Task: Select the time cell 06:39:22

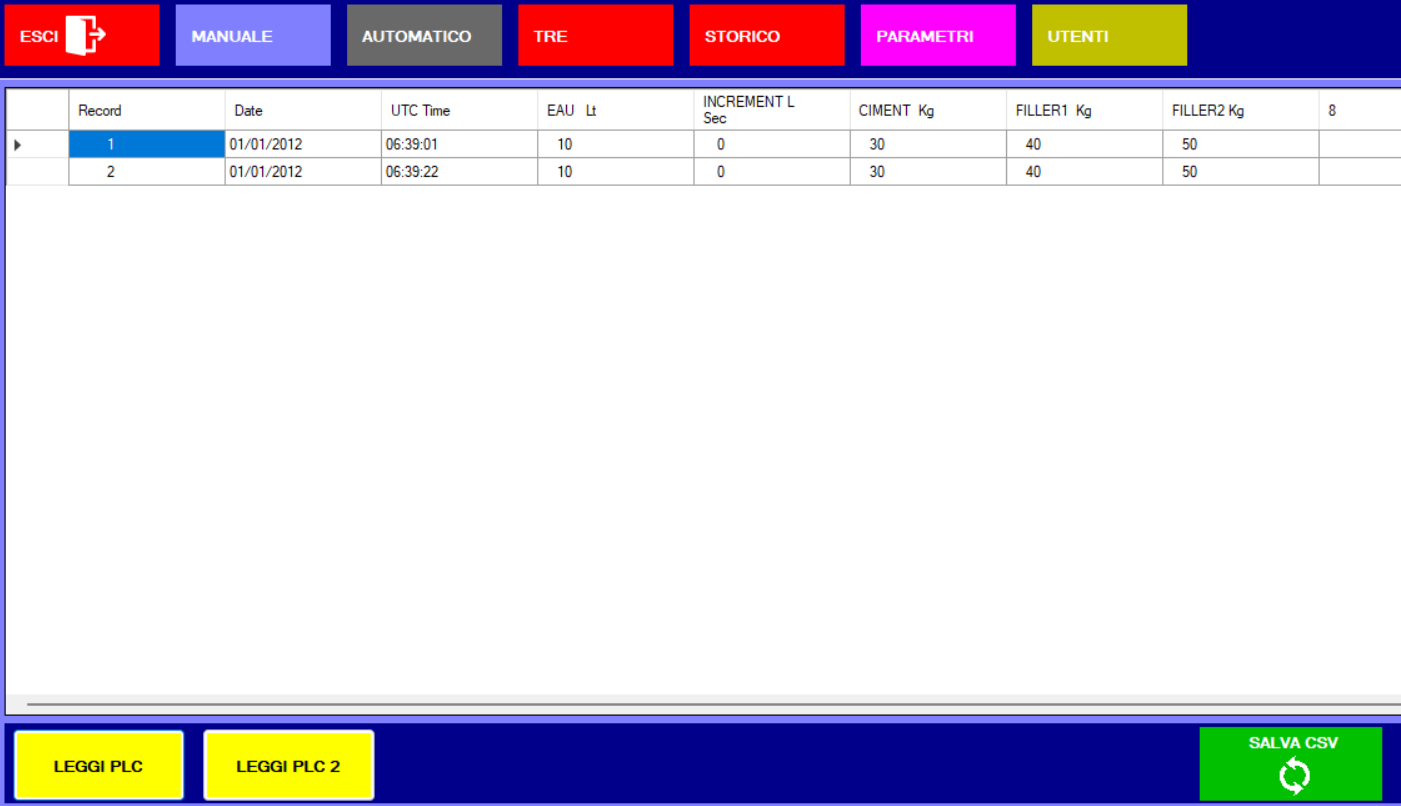Action: click(459, 172)
